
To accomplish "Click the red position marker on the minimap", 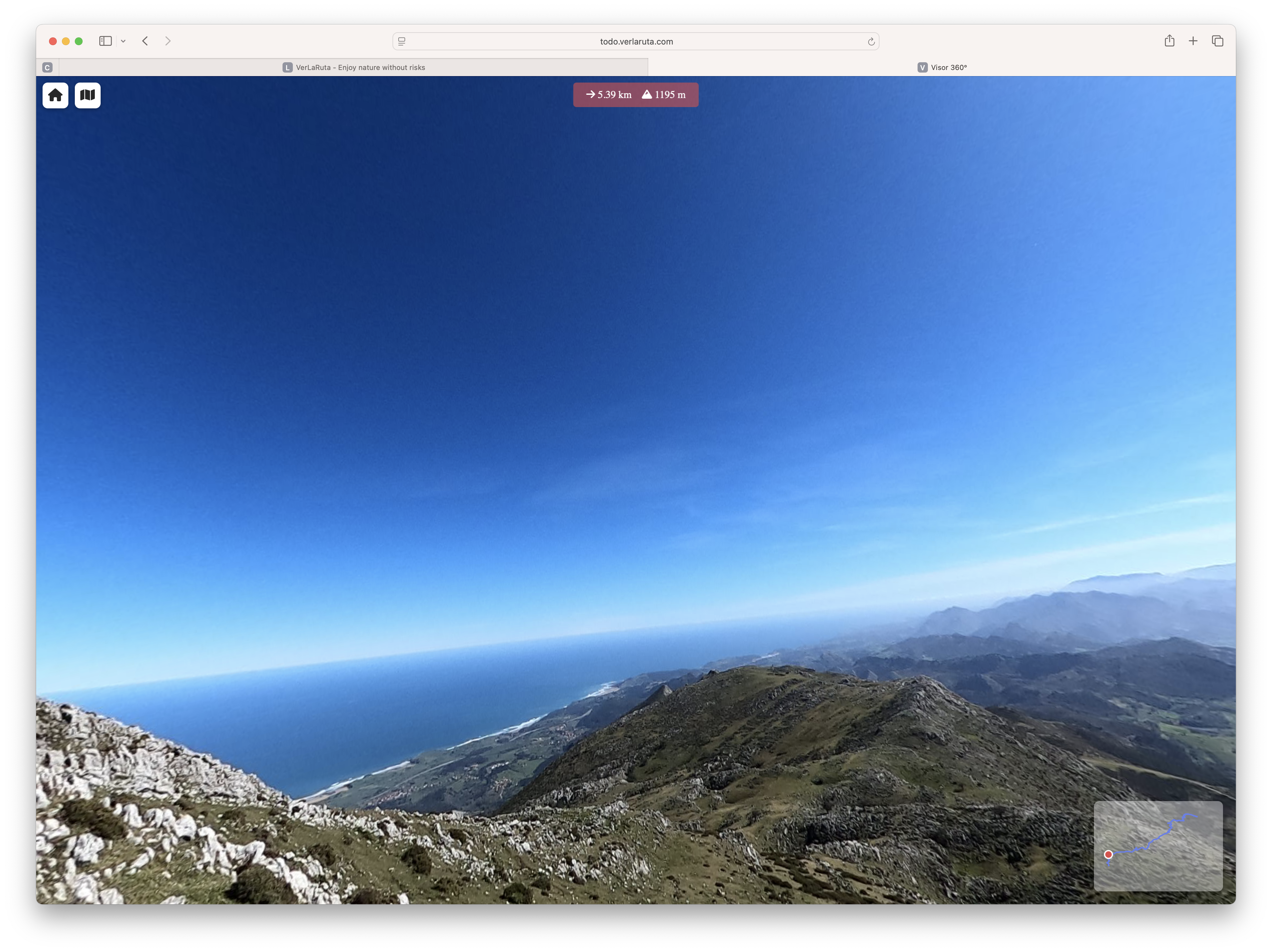I will [1109, 855].
